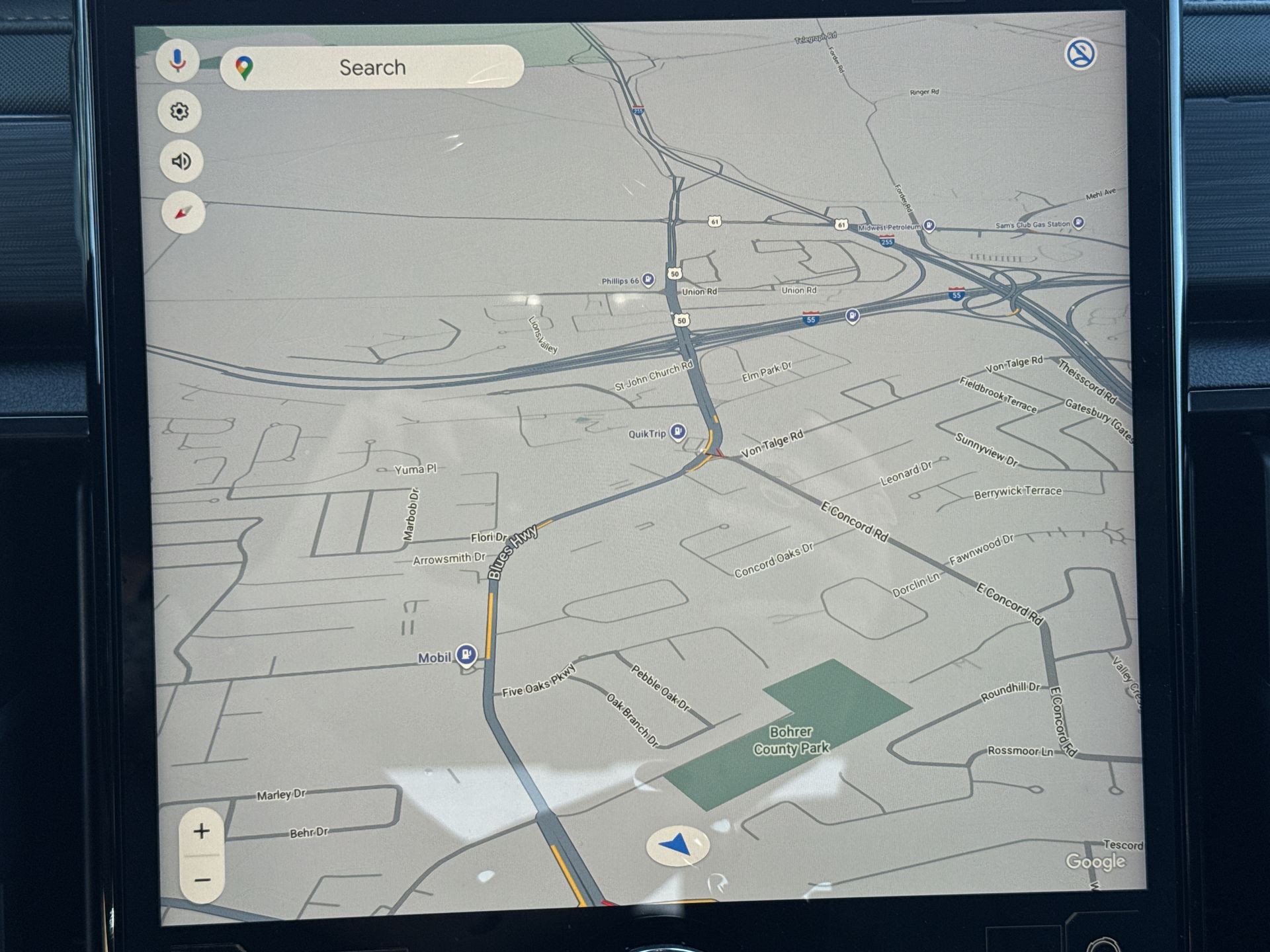Tap the compass orientation button
The image size is (1270, 952).
tap(183, 213)
